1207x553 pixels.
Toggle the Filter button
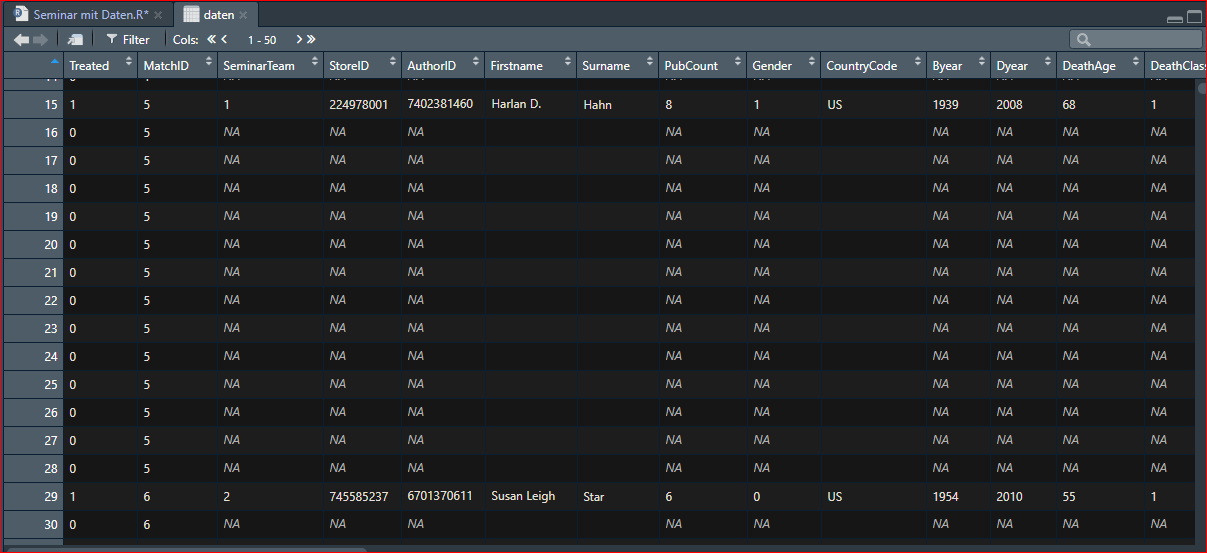tap(127, 40)
